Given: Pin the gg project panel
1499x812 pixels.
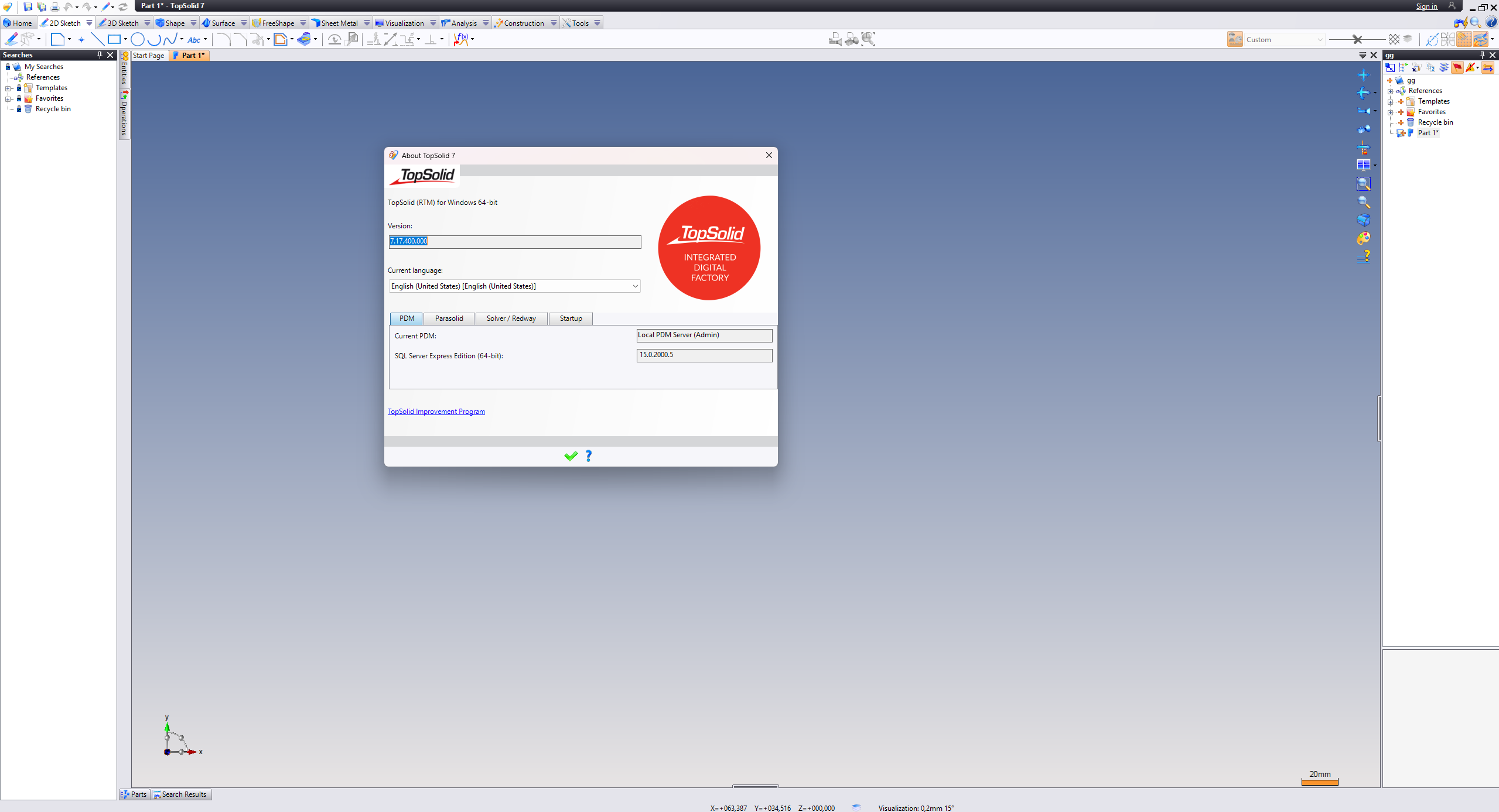Looking at the screenshot, I should (1482, 55).
